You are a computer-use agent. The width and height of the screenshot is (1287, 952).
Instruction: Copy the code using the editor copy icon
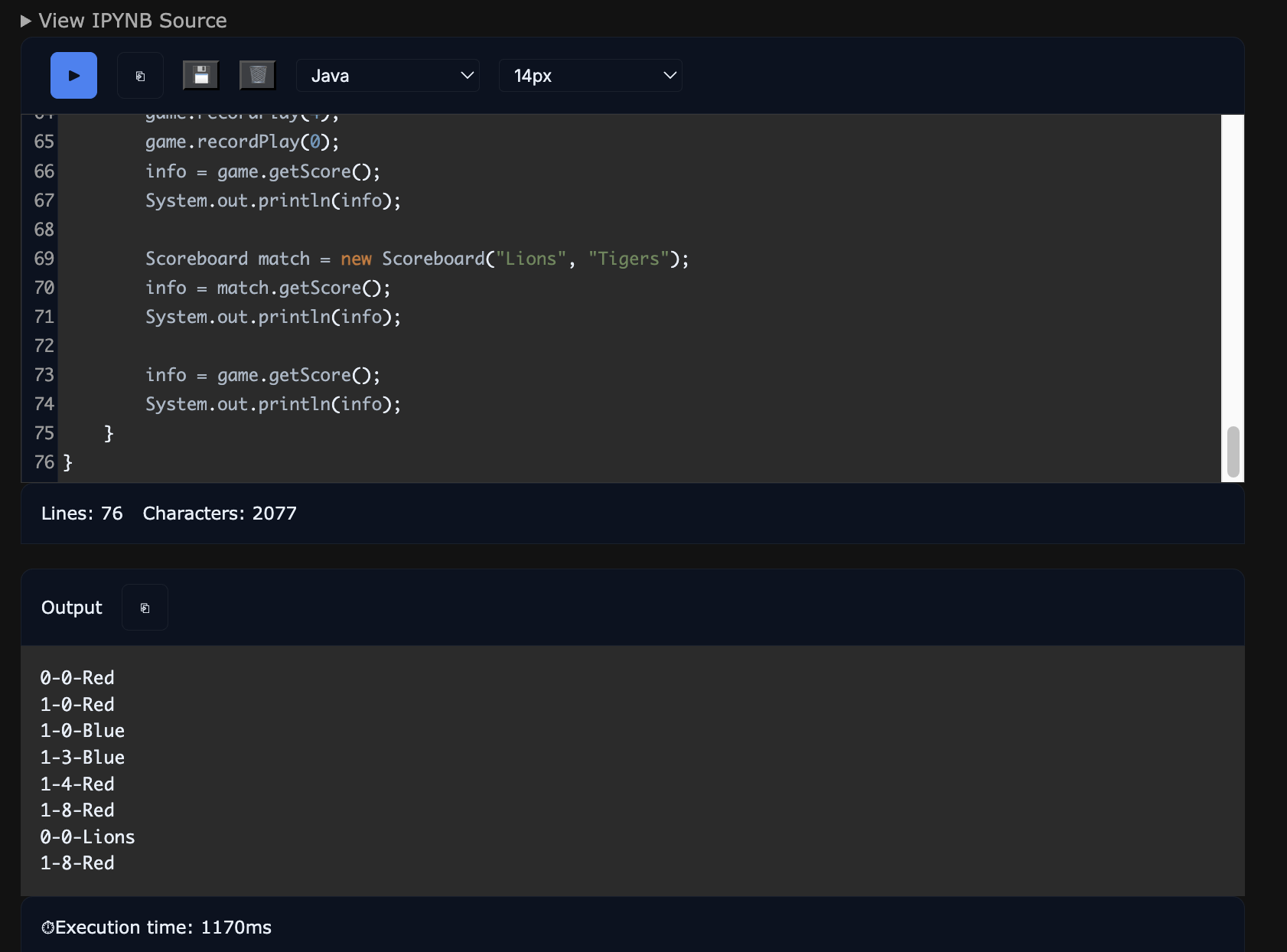click(x=140, y=76)
